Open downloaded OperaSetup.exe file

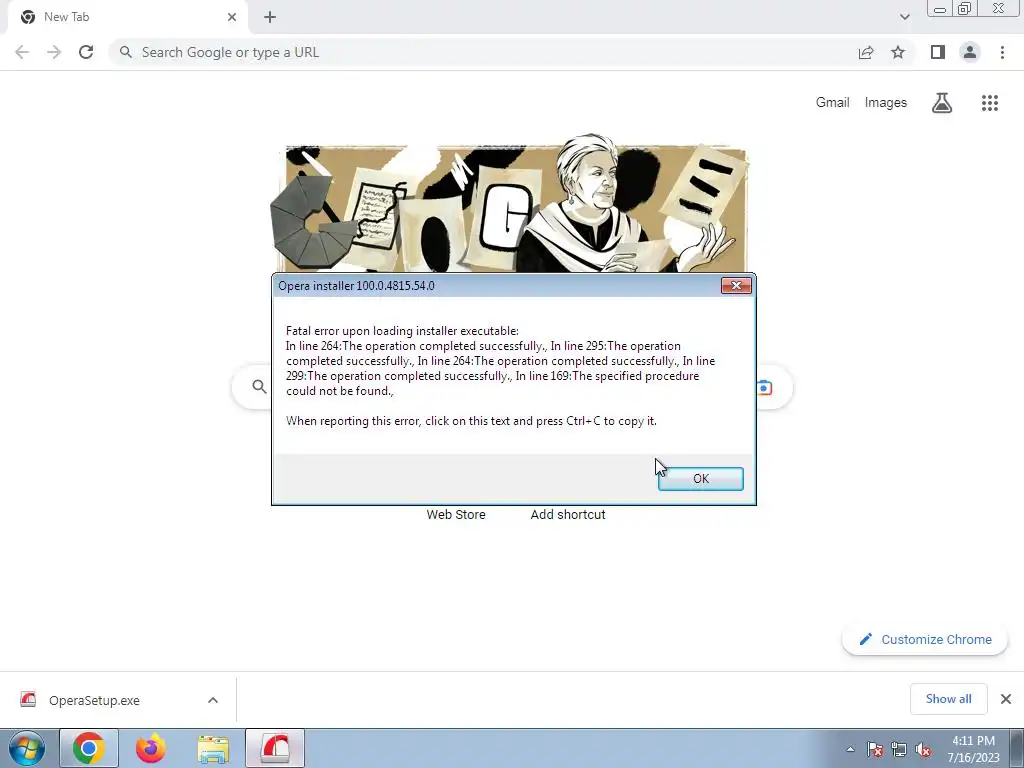(93, 700)
